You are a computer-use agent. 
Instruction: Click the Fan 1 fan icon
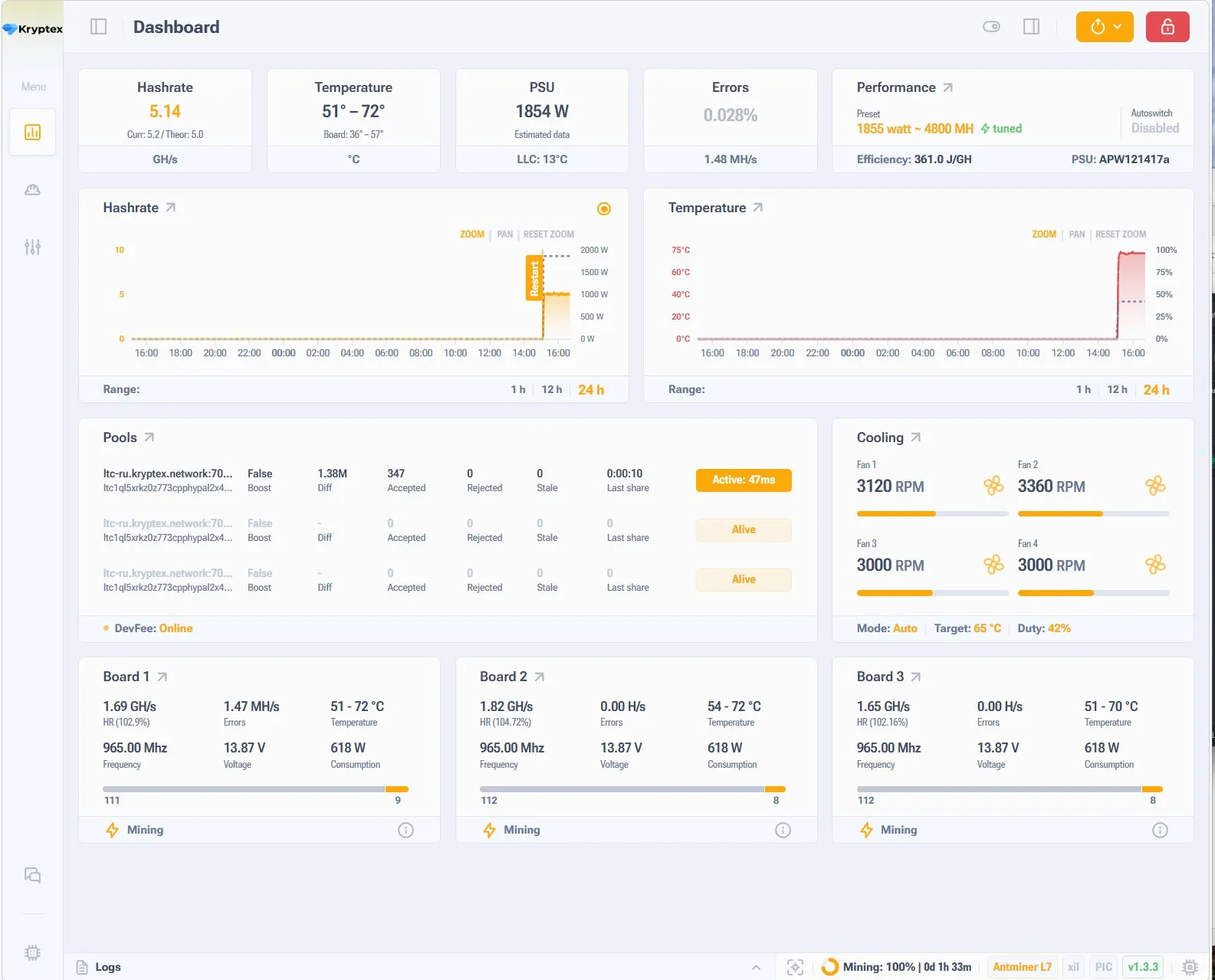coord(994,485)
